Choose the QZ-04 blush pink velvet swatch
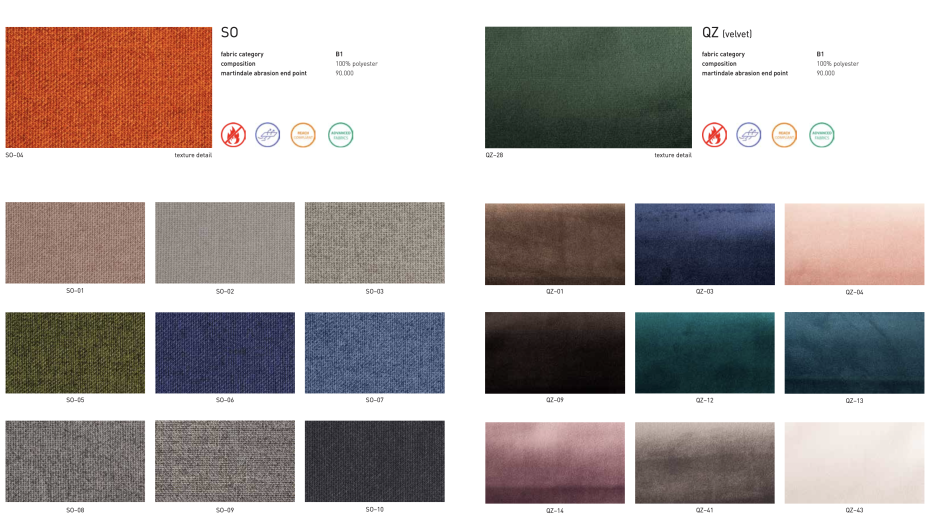Screen dimensions: 930x529 (854, 244)
